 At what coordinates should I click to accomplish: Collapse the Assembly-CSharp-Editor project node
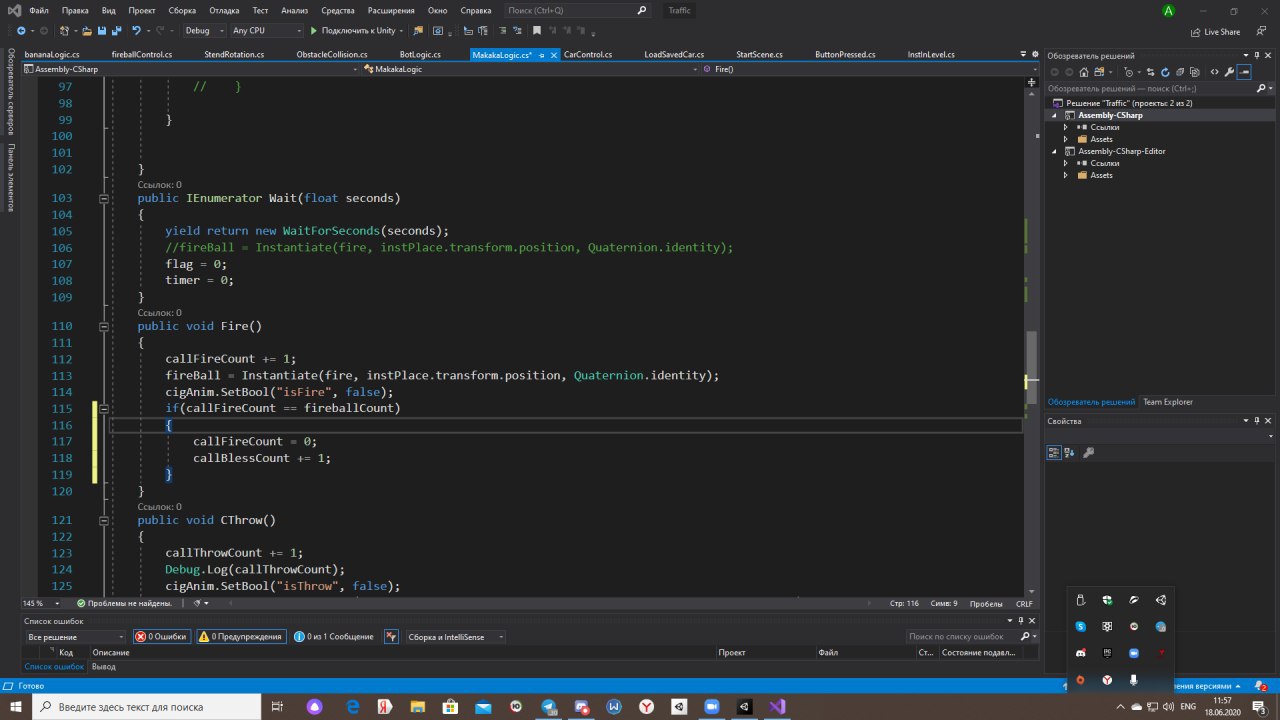pyautogui.click(x=1054, y=151)
